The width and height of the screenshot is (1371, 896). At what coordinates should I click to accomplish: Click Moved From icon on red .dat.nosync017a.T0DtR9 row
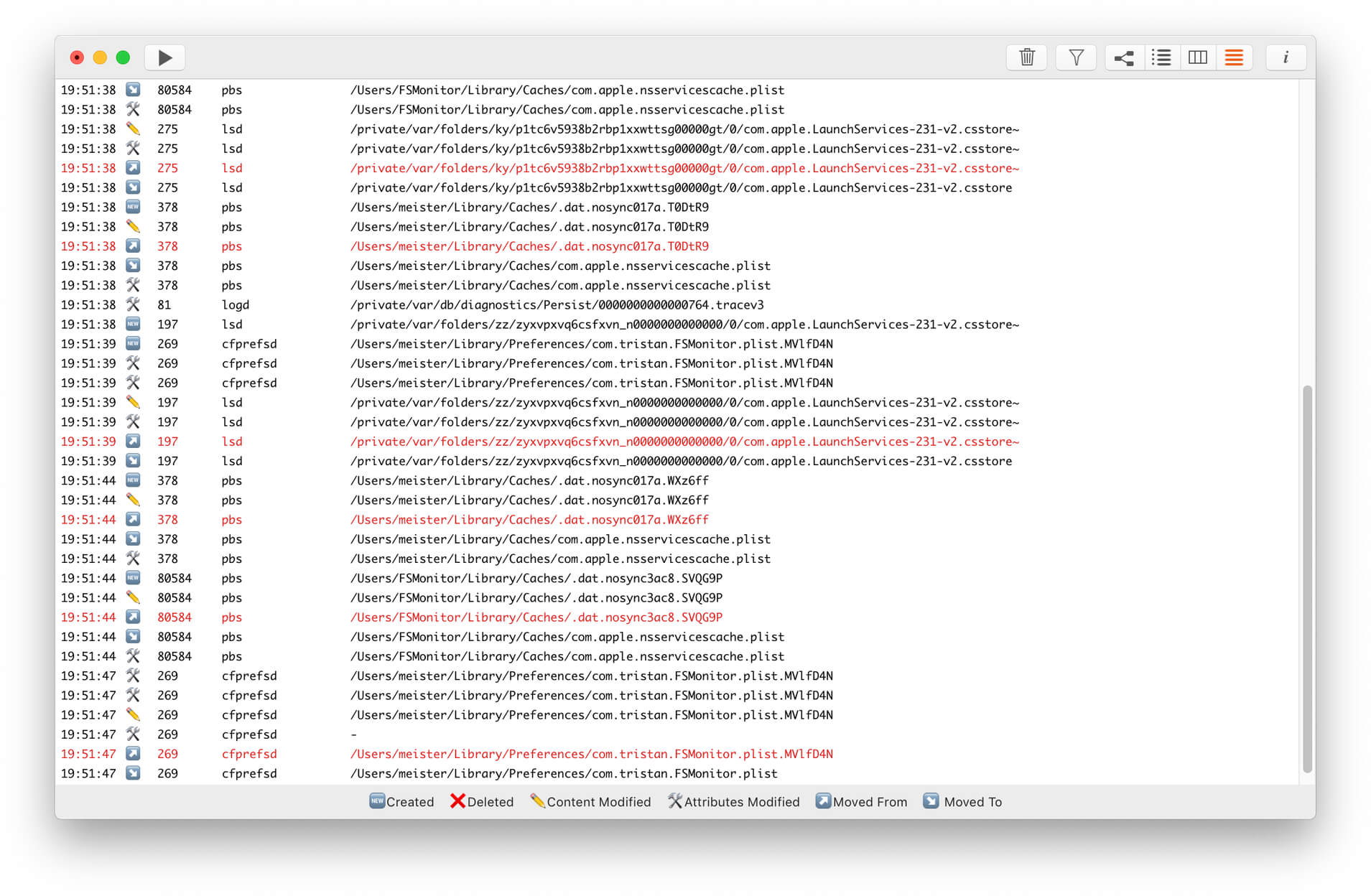click(133, 246)
